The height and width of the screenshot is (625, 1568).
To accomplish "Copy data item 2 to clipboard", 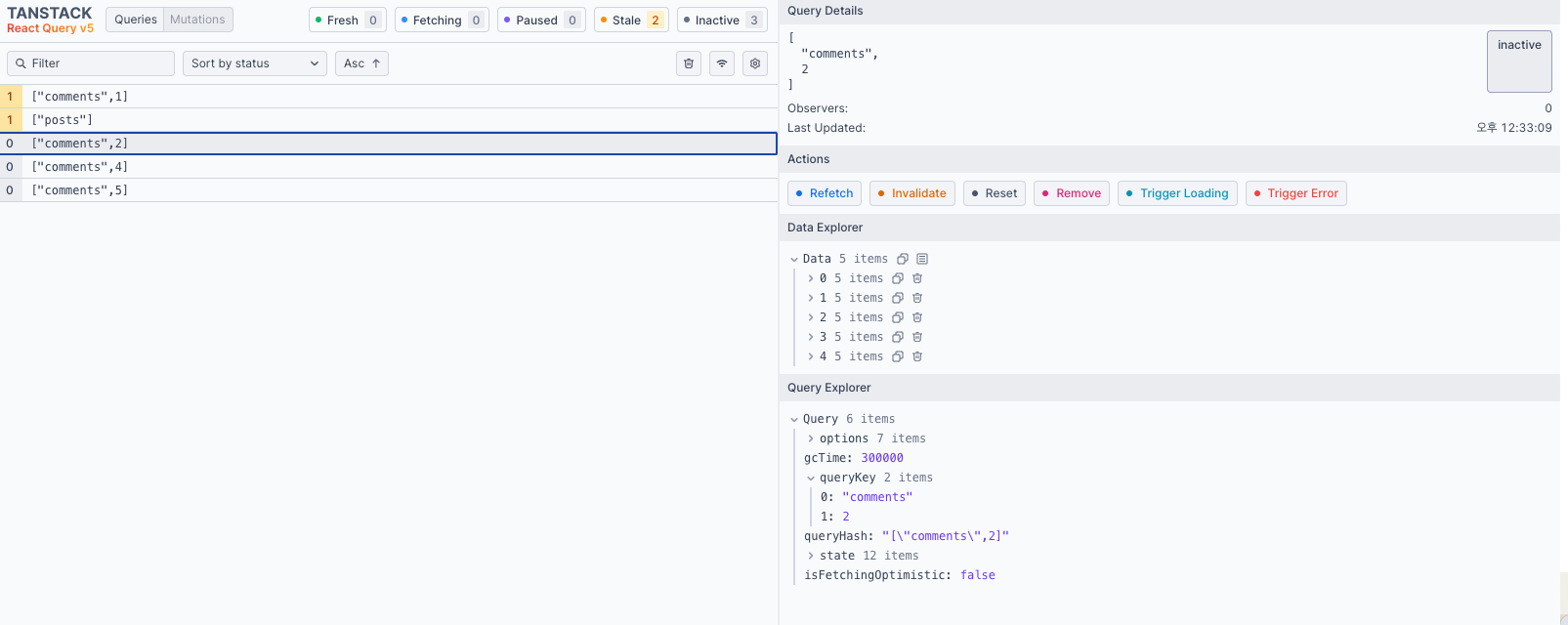I will 898,317.
